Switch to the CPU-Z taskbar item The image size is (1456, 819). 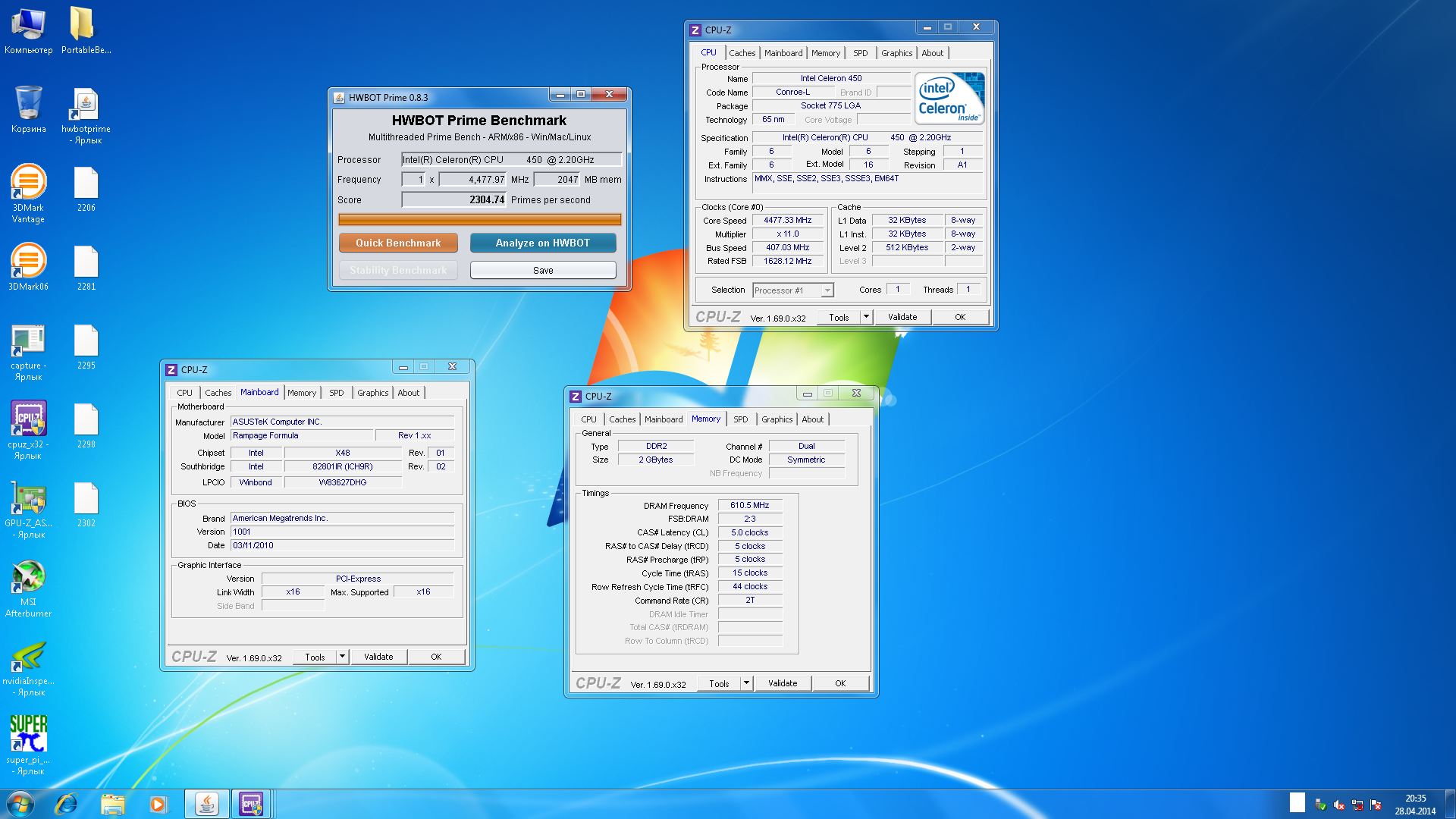coord(251,804)
